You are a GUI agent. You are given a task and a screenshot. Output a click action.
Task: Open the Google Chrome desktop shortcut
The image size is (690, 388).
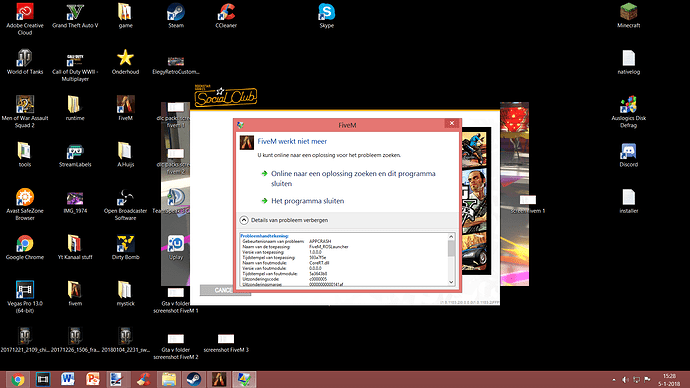point(25,247)
